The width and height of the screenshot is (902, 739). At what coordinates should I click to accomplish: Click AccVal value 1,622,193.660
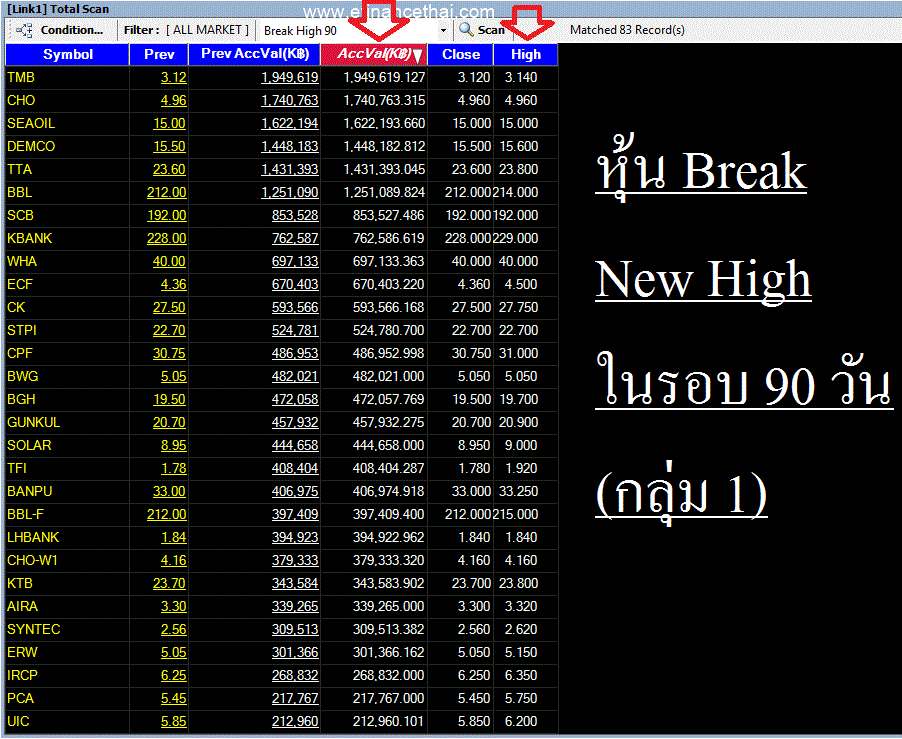[384, 123]
